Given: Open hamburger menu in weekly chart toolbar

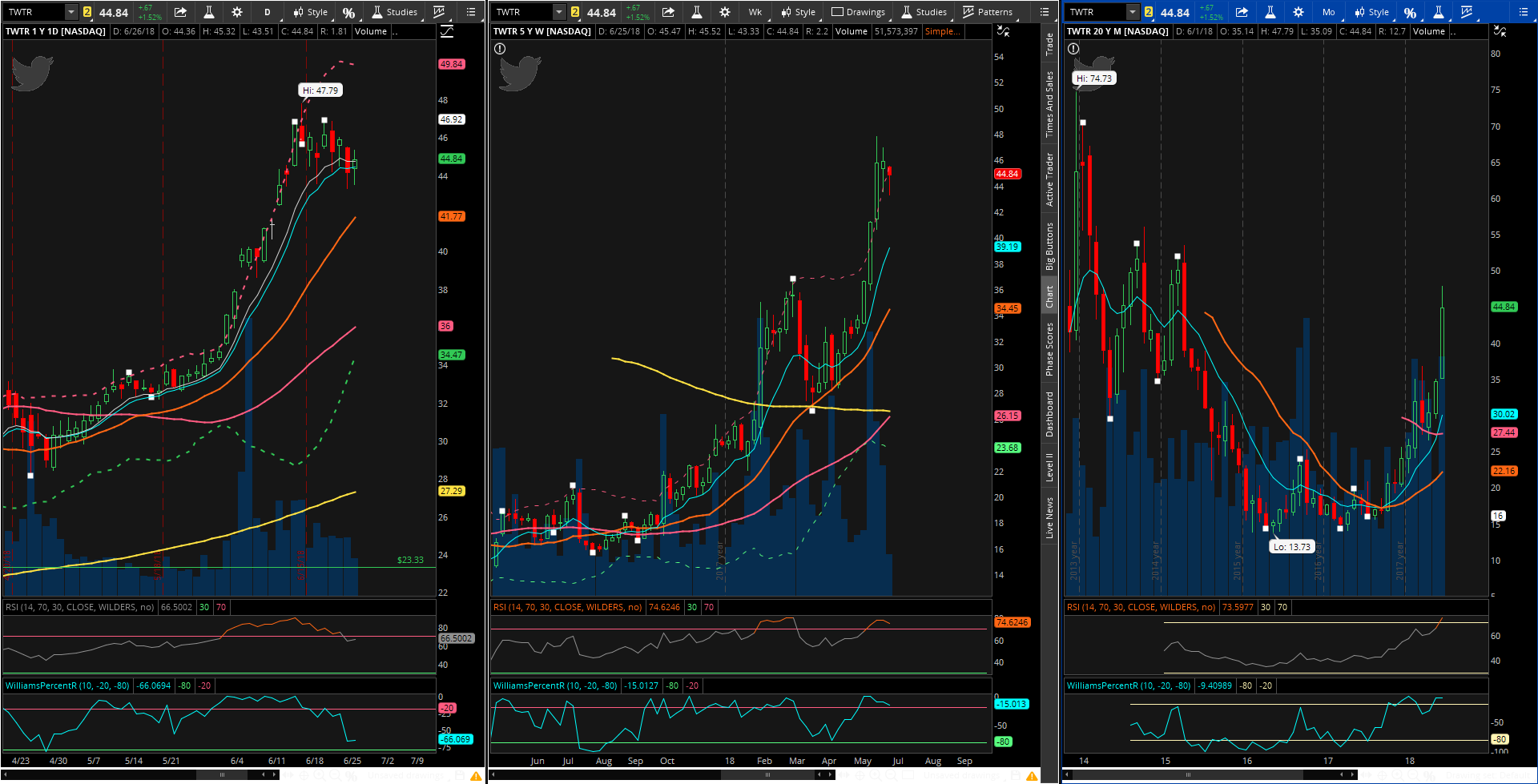Looking at the screenshot, I should [x=1045, y=12].
